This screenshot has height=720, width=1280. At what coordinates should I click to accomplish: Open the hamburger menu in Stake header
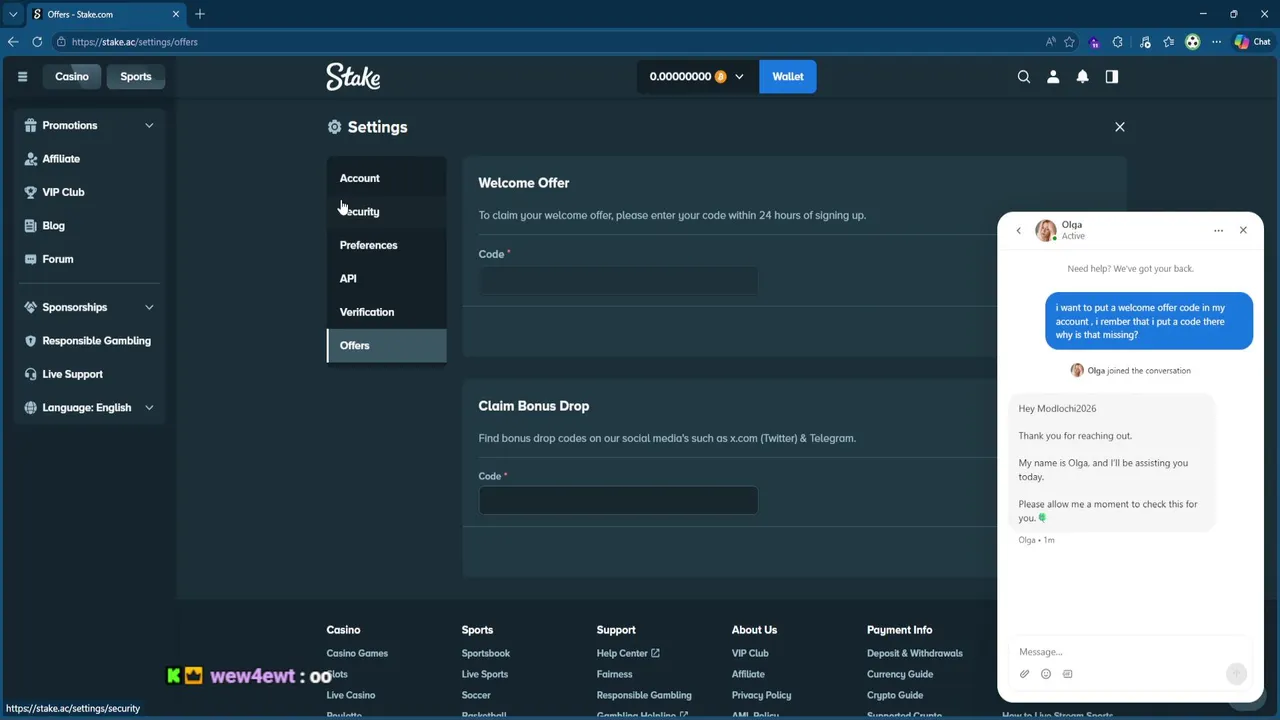[22, 76]
